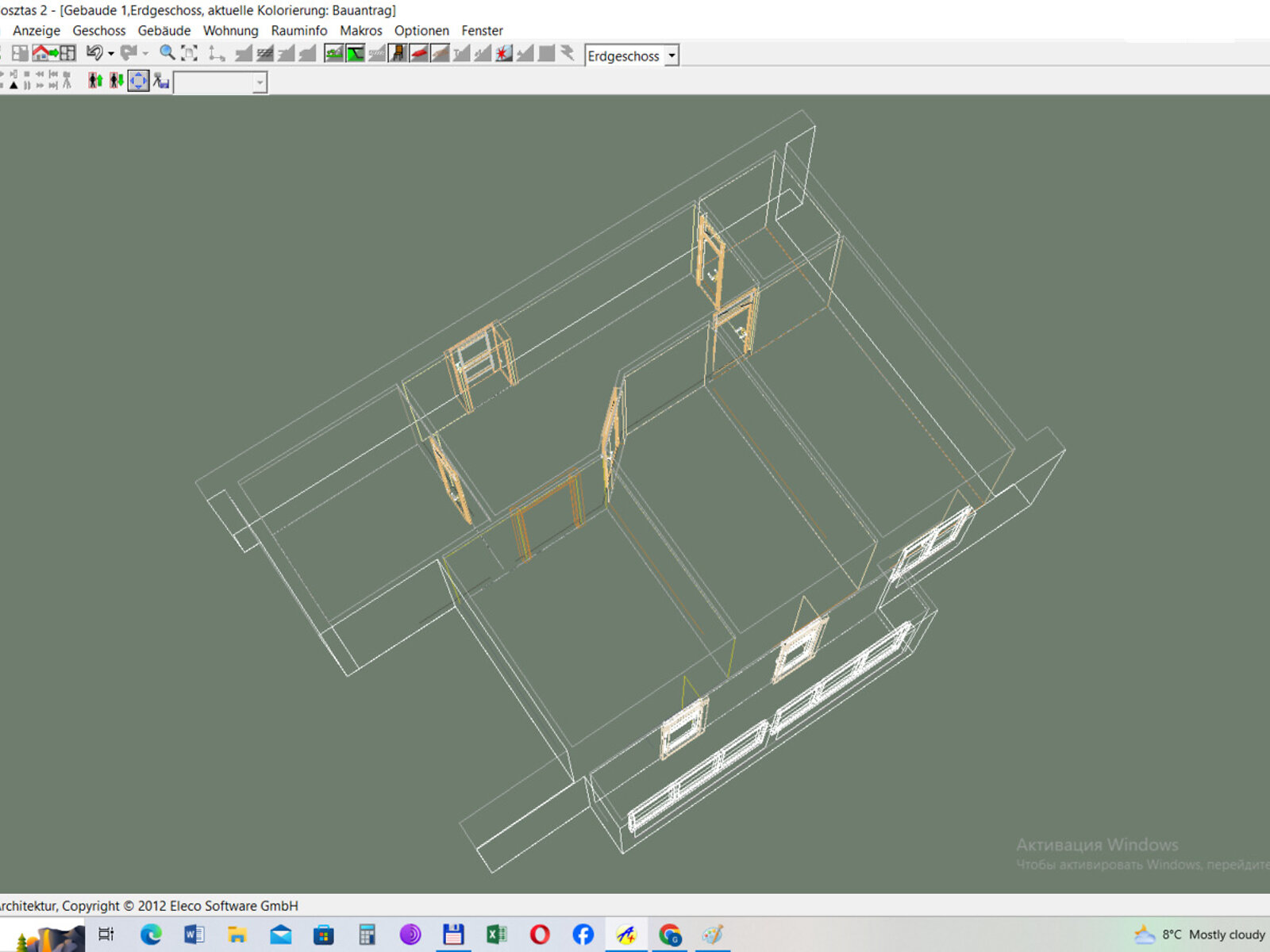Screen dimensions: 1270x952
Task: Click the redo arrow icon
Action: click(129, 53)
